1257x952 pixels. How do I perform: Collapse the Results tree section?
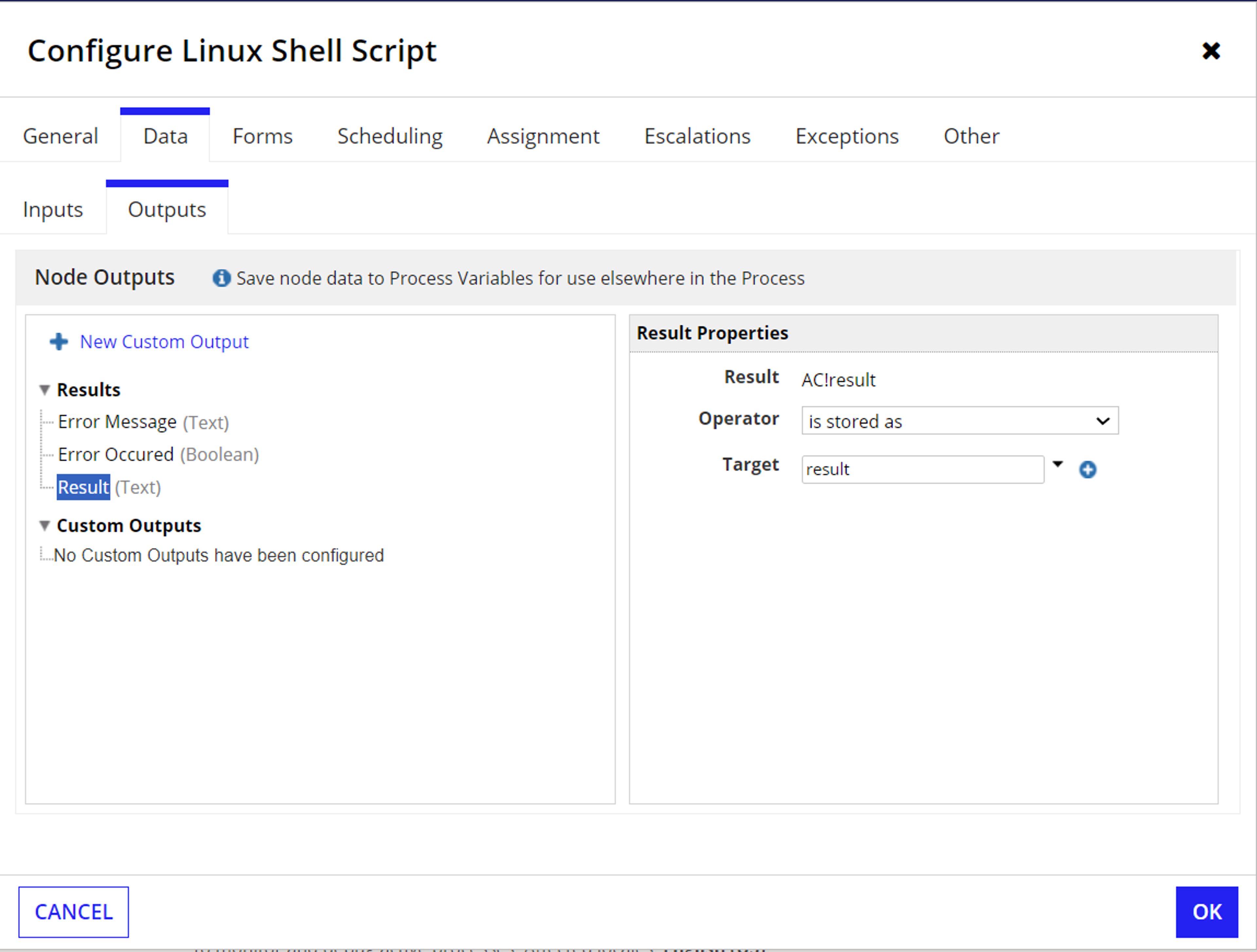coord(45,390)
